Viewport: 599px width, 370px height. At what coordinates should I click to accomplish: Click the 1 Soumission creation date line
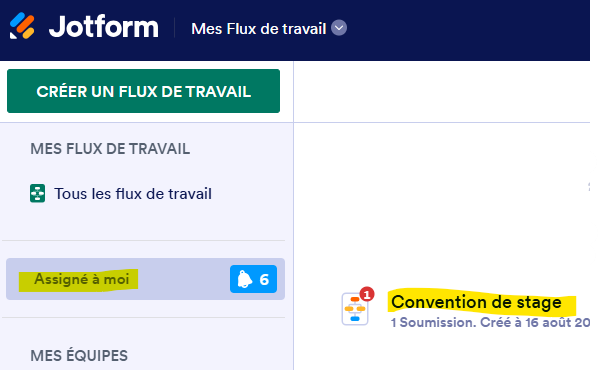[491, 323]
